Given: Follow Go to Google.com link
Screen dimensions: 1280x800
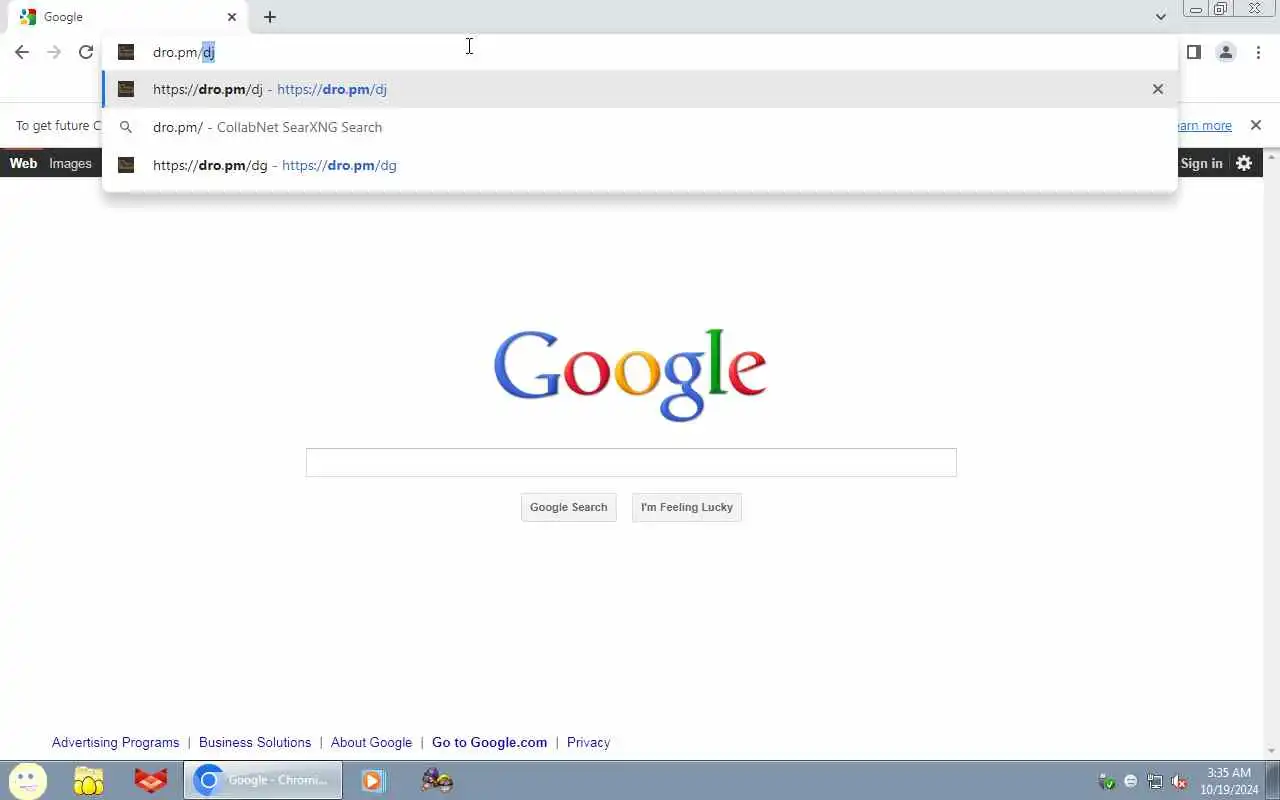Looking at the screenshot, I should (x=489, y=742).
